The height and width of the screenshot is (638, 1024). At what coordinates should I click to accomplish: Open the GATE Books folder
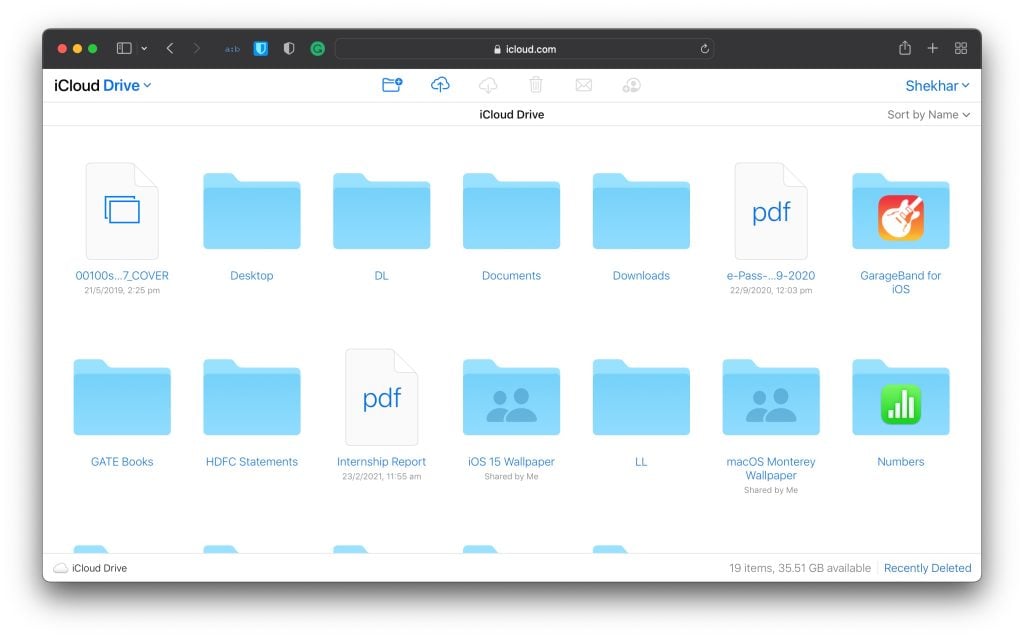tap(122, 398)
